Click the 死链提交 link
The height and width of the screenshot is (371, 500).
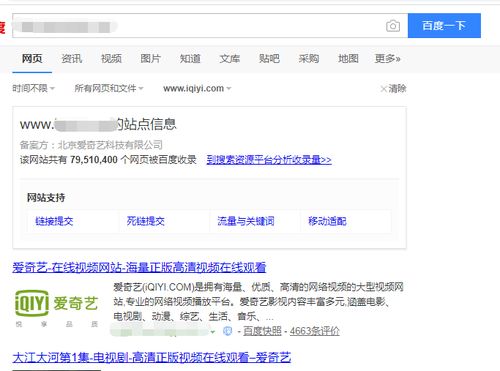pyautogui.click(x=146, y=221)
